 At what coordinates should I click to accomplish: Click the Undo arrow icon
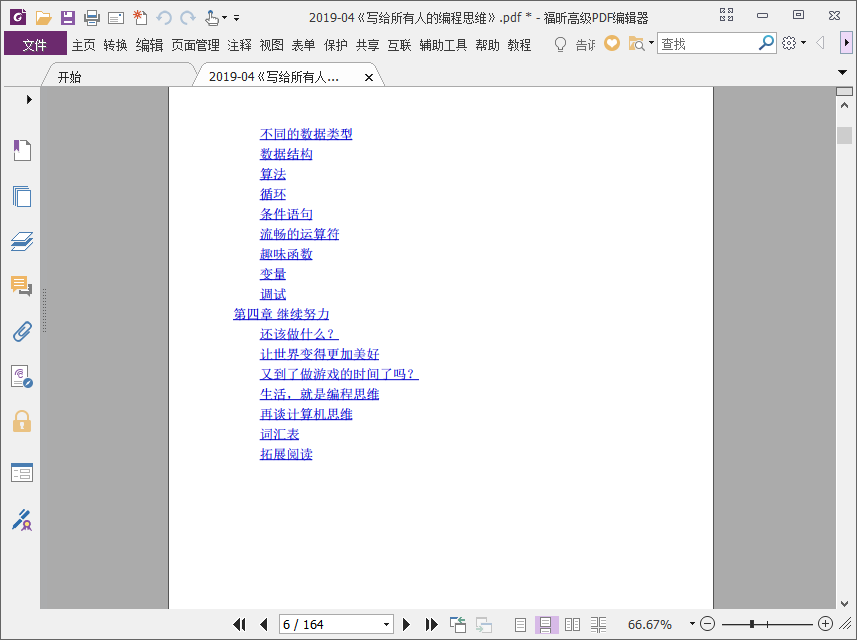click(164, 18)
